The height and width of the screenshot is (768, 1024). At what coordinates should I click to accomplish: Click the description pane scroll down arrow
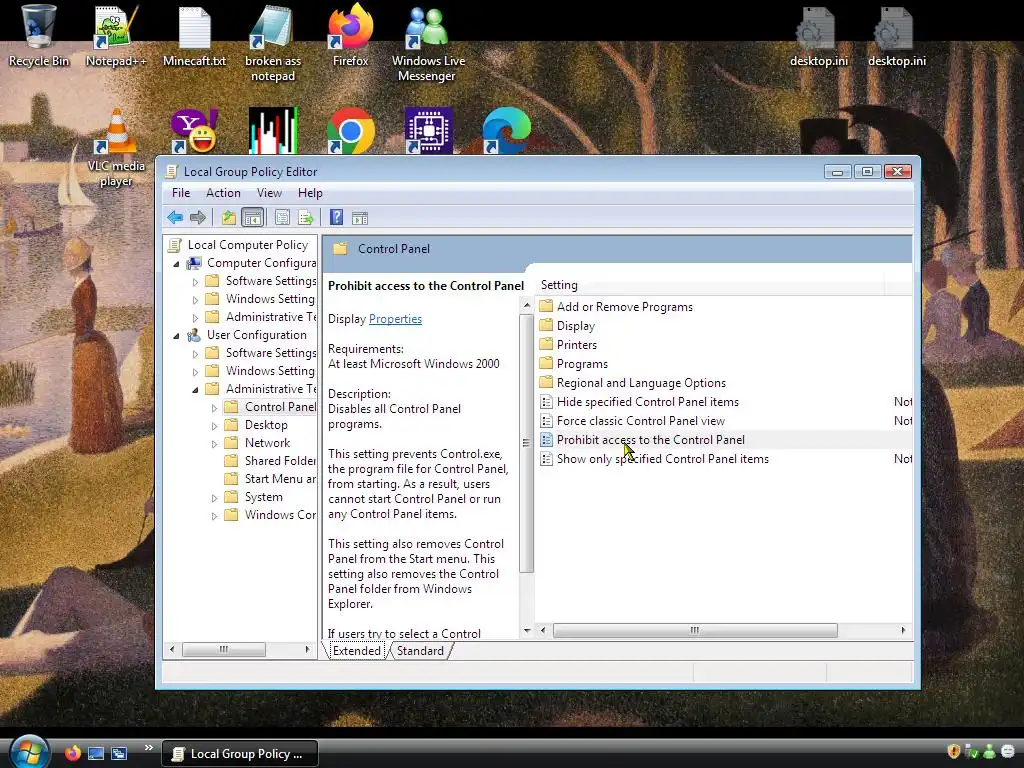(527, 630)
